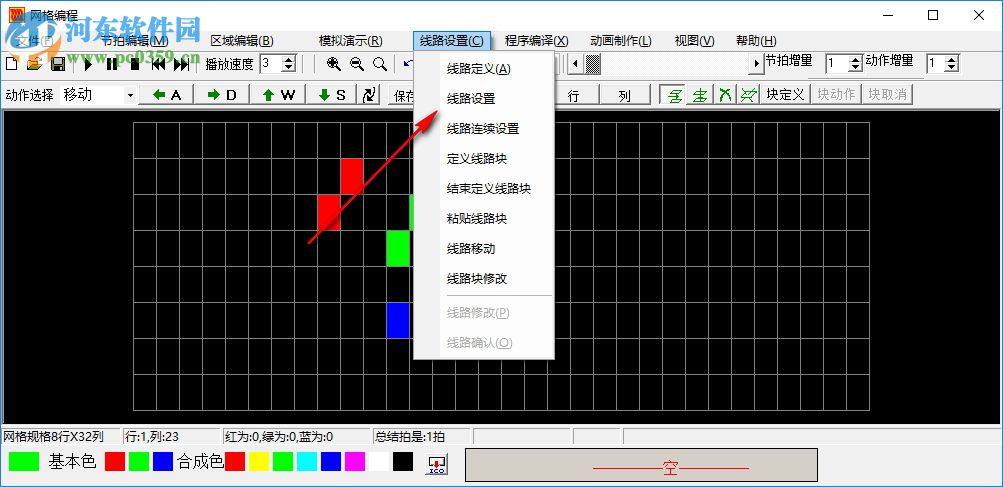Pick the cyan 合成色 swatch
The image size is (1003, 487).
[x=306, y=461]
